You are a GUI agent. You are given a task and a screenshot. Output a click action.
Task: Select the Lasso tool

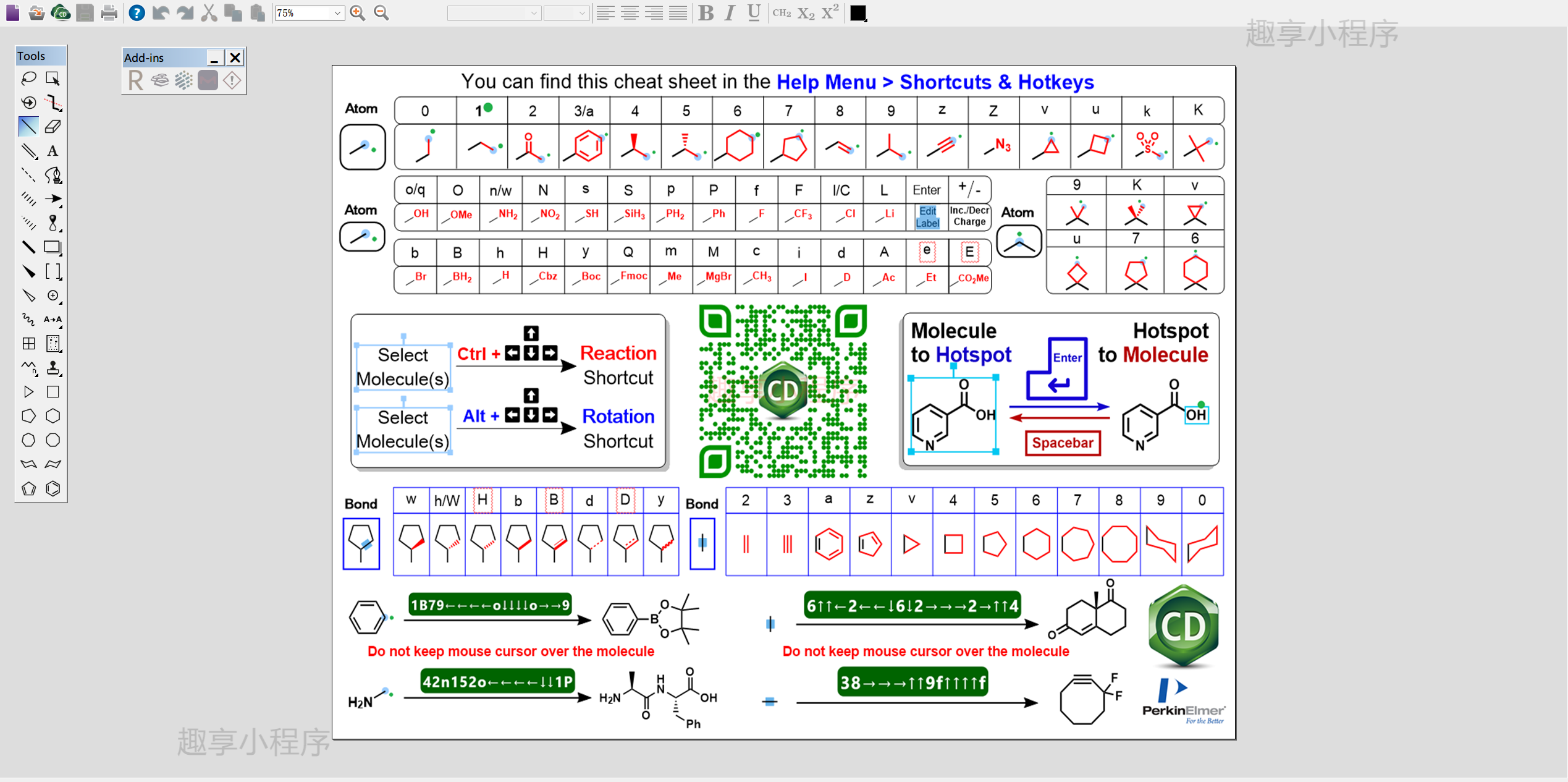click(x=28, y=79)
